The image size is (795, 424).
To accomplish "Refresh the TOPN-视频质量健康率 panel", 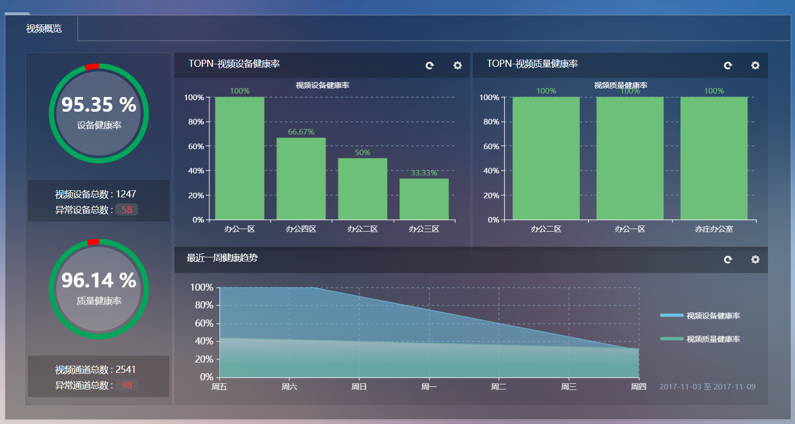I will tap(728, 66).
